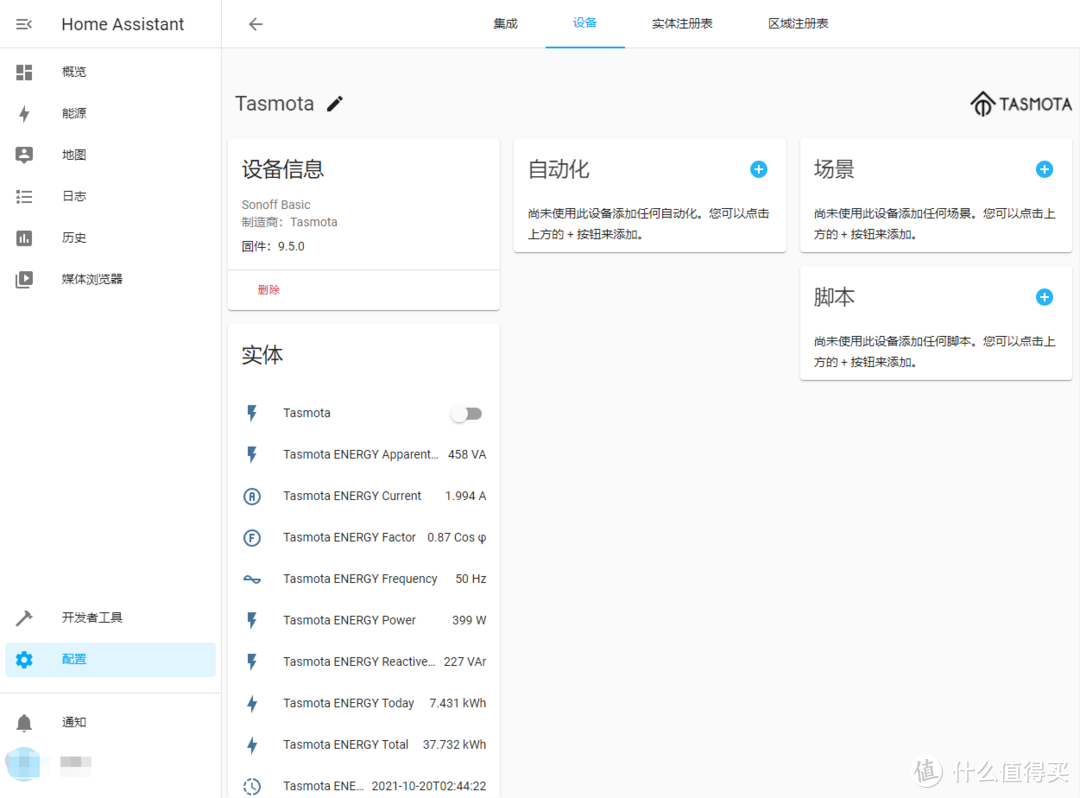Open Tasmota ENERGY Power entity label
Image resolution: width=1080 pixels, height=798 pixels.
point(349,620)
